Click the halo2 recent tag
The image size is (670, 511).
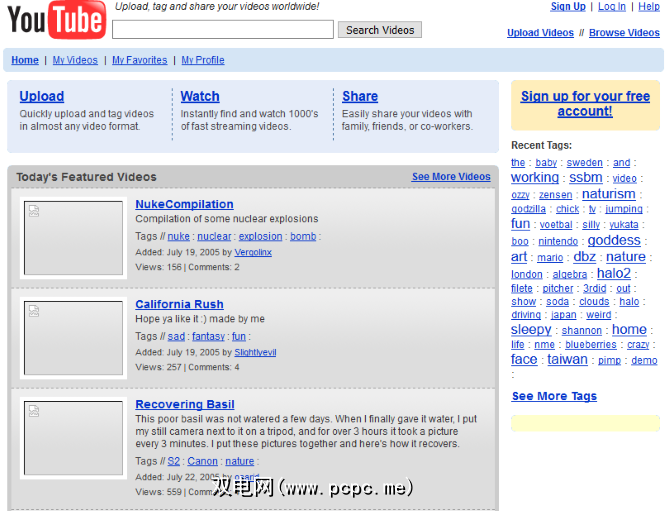coord(614,273)
